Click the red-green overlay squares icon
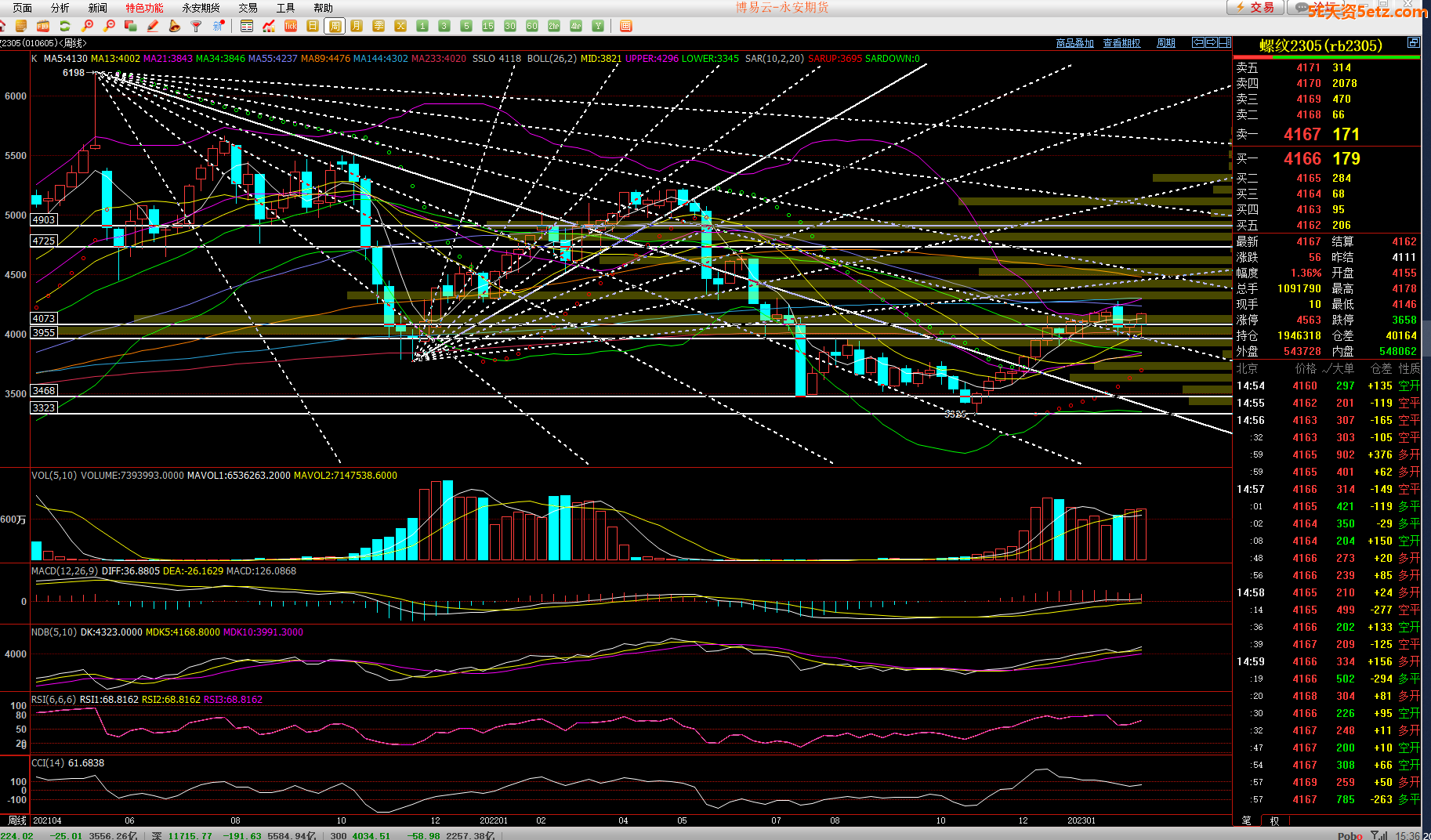Image resolution: width=1431 pixels, height=840 pixels. (x=131, y=26)
